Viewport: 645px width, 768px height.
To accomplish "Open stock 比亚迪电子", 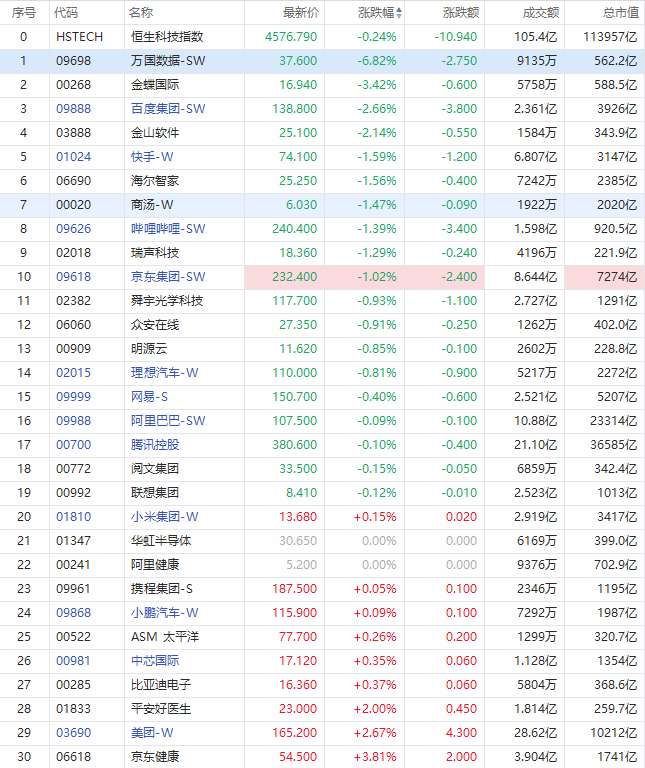I will (x=161, y=685).
